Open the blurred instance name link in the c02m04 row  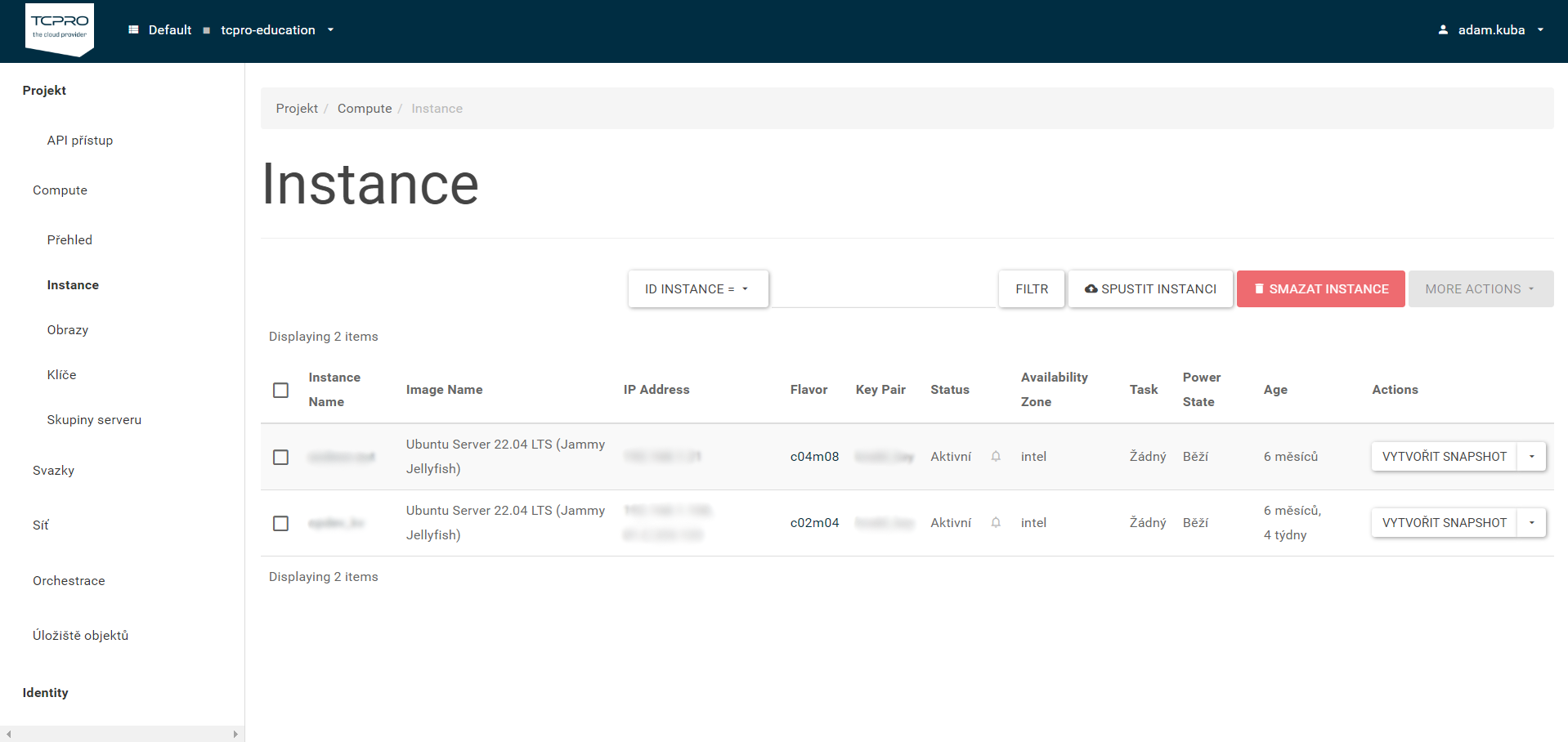[x=336, y=523]
